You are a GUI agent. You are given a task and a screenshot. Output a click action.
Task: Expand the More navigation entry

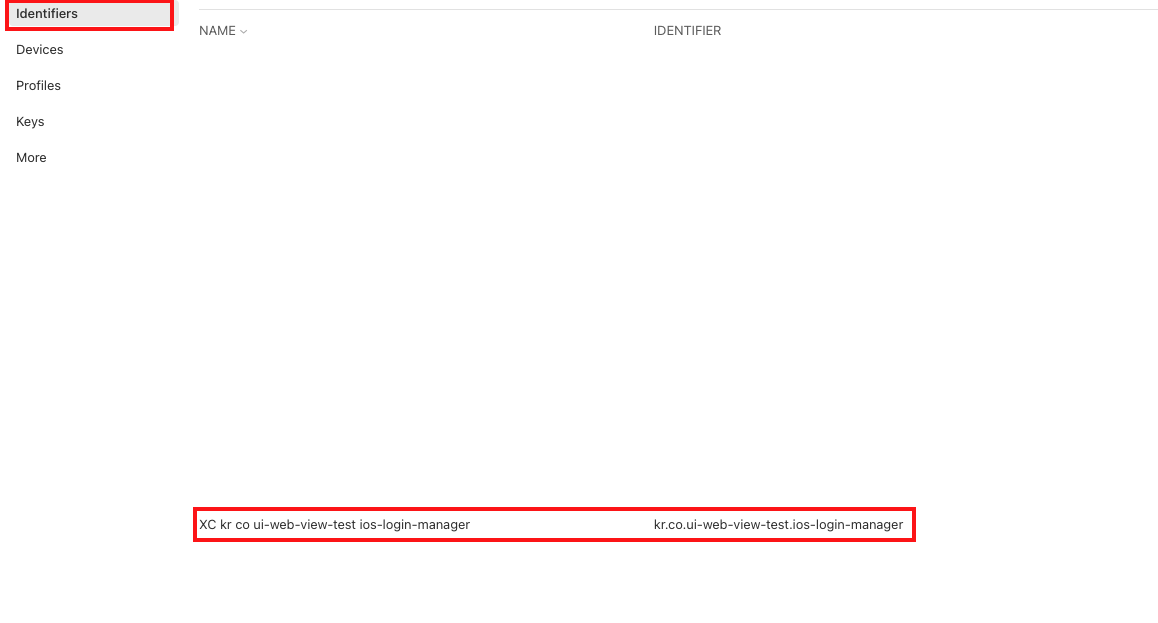31,158
